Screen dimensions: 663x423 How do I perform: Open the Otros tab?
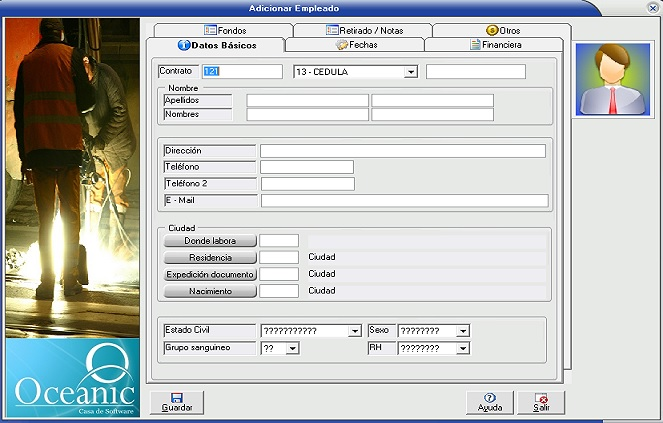504,30
